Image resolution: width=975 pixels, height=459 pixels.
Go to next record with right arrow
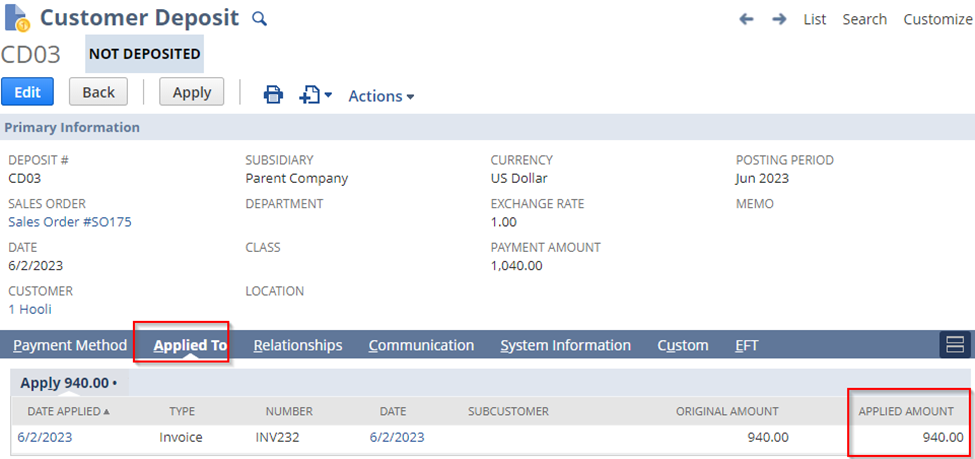pos(779,19)
